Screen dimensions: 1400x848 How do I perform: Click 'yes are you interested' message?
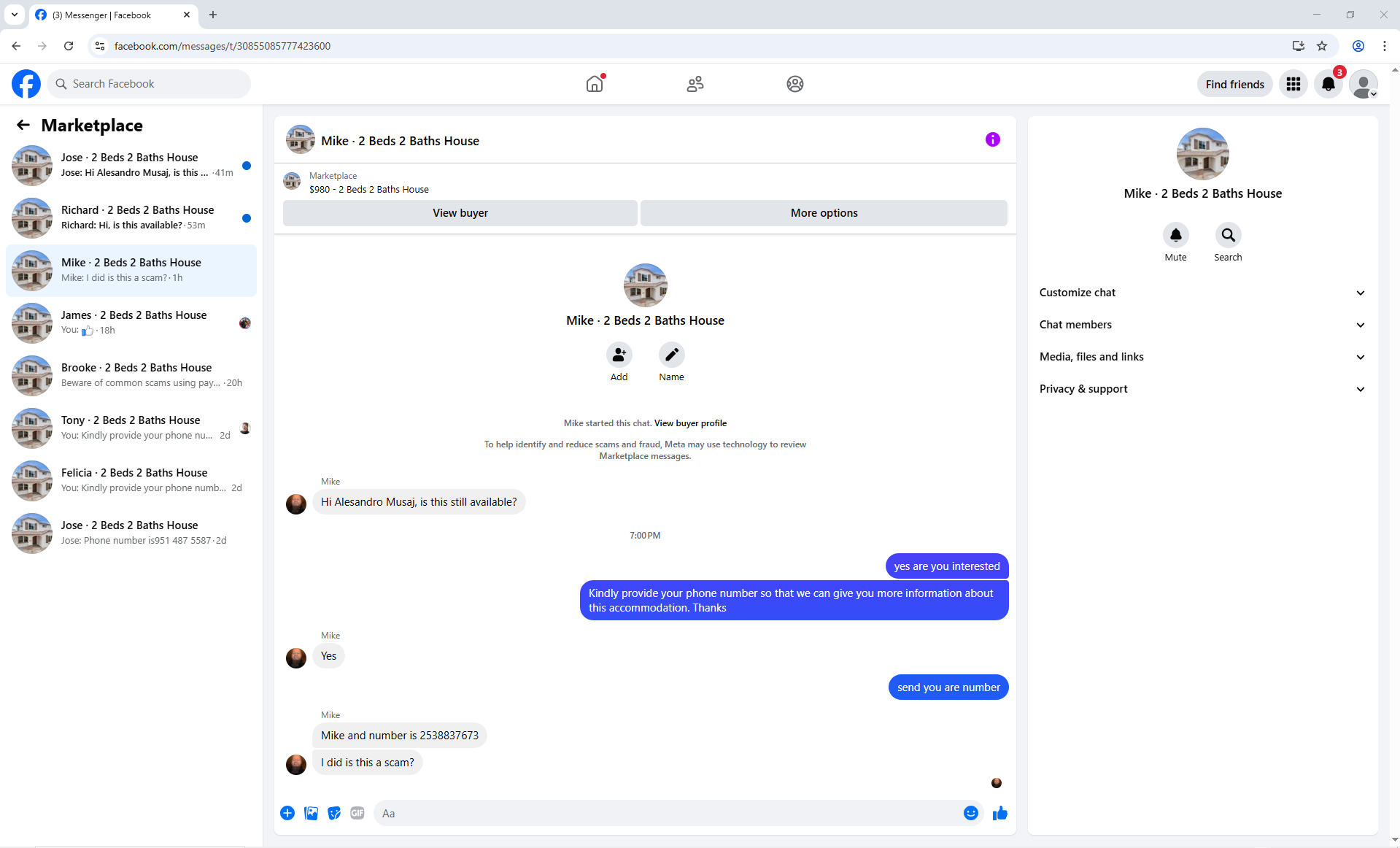[x=947, y=566]
